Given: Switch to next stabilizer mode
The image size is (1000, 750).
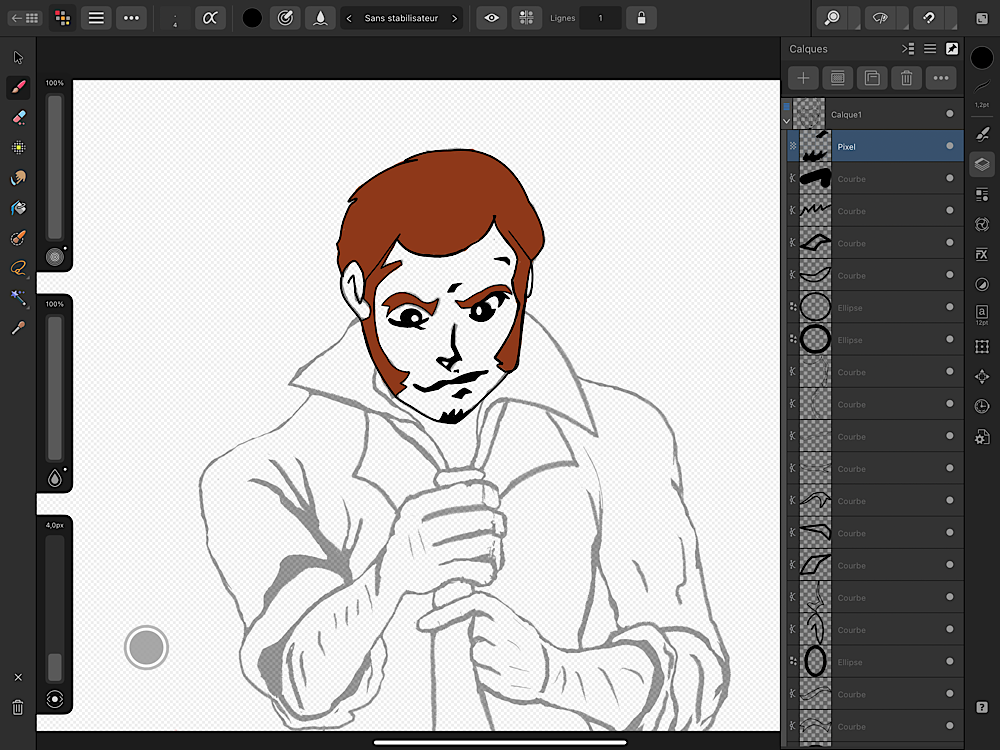Looking at the screenshot, I should [454, 18].
